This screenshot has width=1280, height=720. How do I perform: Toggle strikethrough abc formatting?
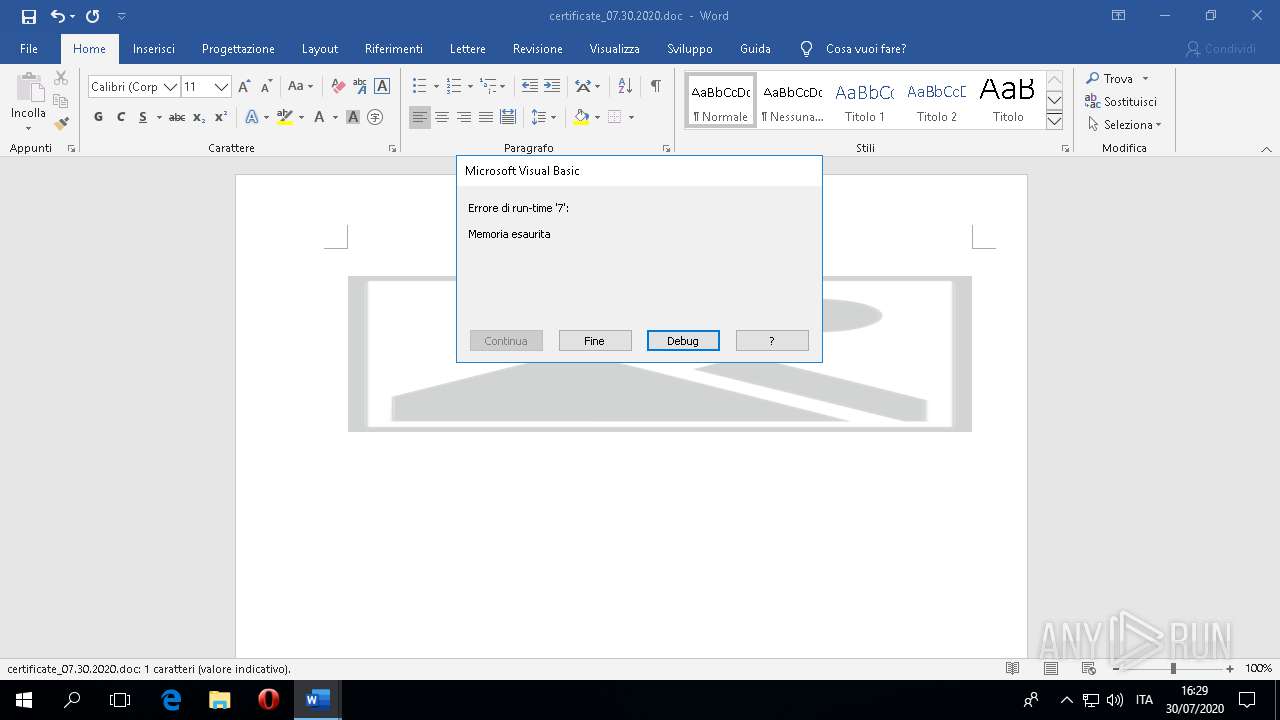click(x=177, y=117)
